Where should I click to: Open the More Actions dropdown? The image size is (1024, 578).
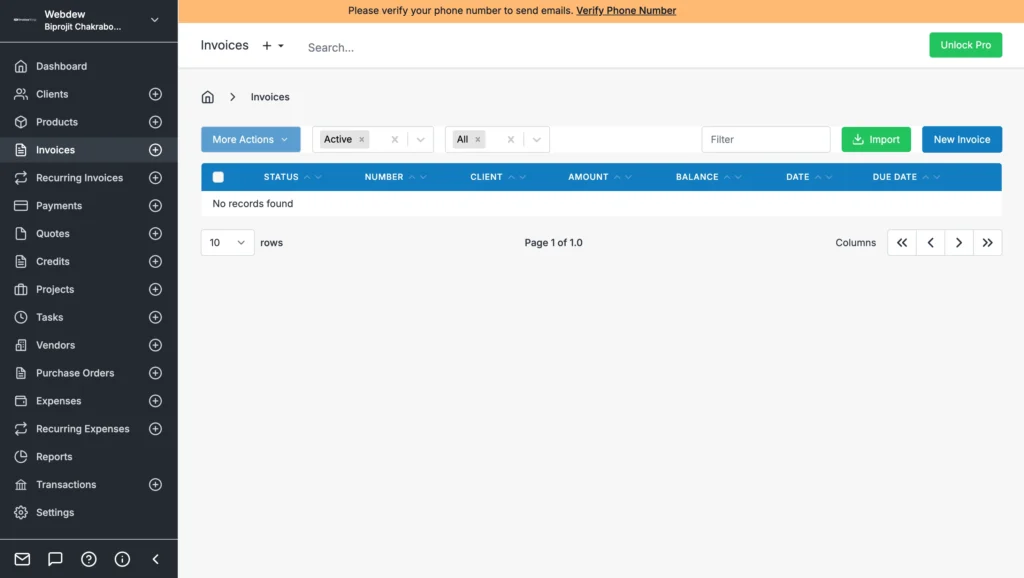pyautogui.click(x=250, y=139)
